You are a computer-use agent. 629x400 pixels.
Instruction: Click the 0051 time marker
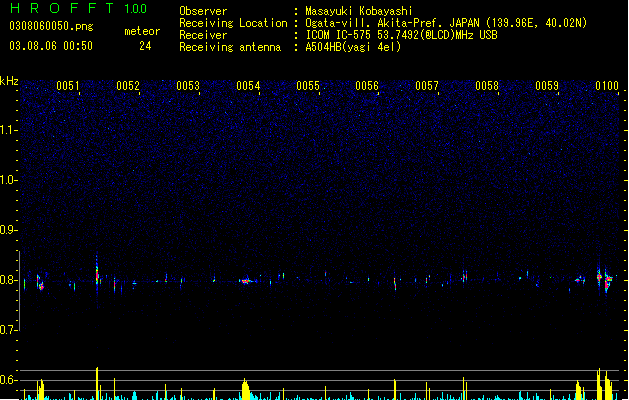[x=68, y=85]
